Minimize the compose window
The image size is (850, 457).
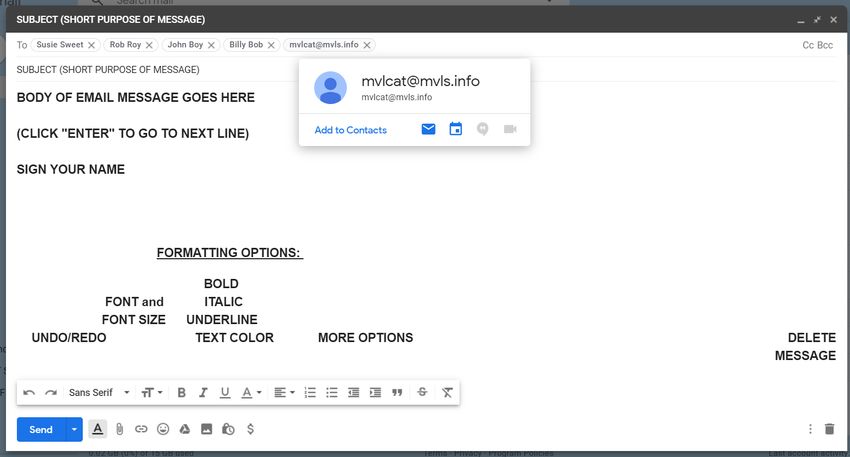[x=801, y=20]
